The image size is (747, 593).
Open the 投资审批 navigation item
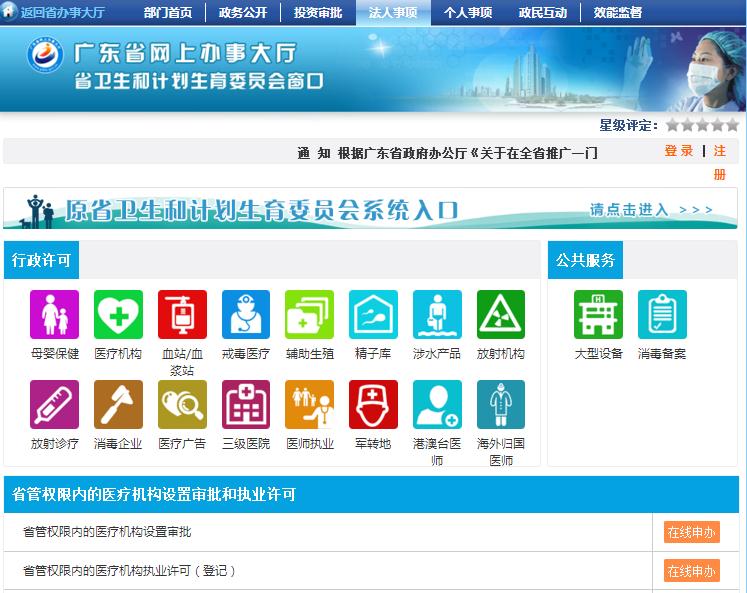[x=318, y=12]
